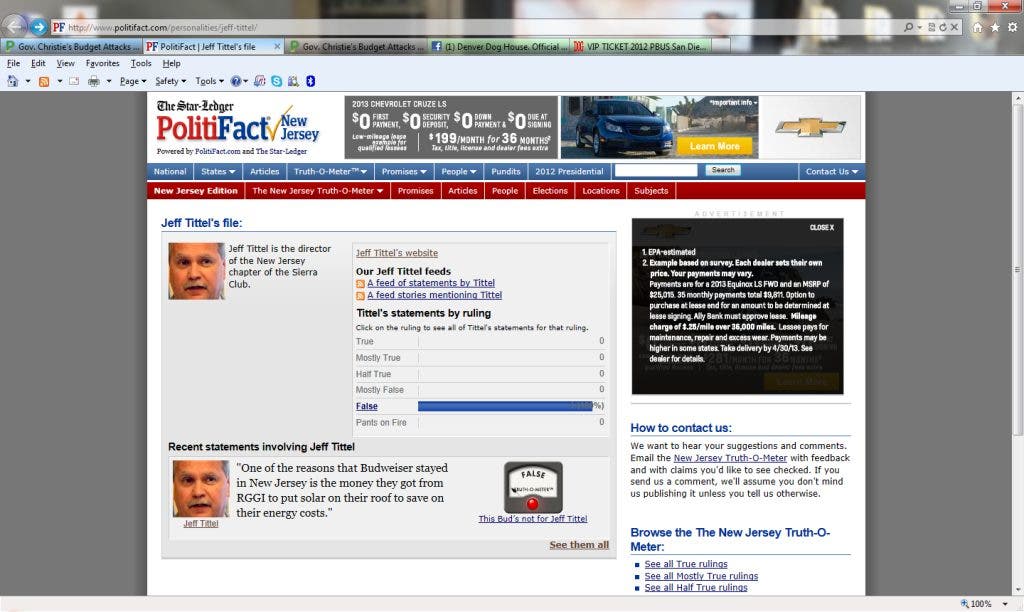Open the zoom level dropdown arrow in status bar
The width and height of the screenshot is (1024, 612).
pos(1005,604)
